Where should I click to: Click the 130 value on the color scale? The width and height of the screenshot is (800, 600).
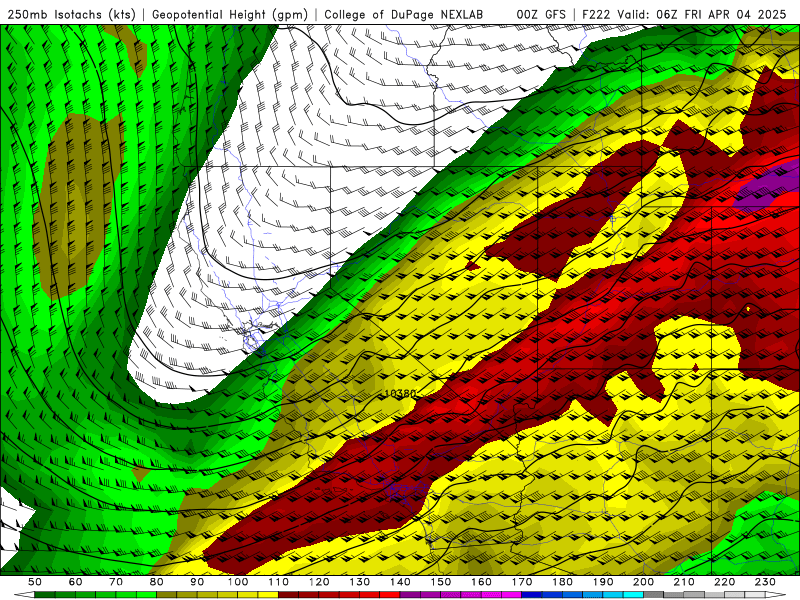pos(360,582)
